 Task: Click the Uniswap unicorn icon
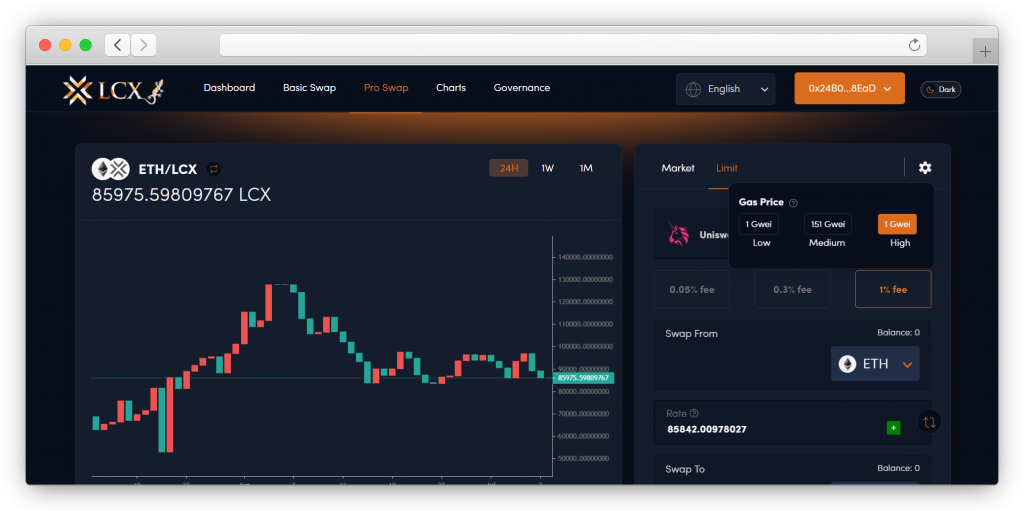pos(679,234)
